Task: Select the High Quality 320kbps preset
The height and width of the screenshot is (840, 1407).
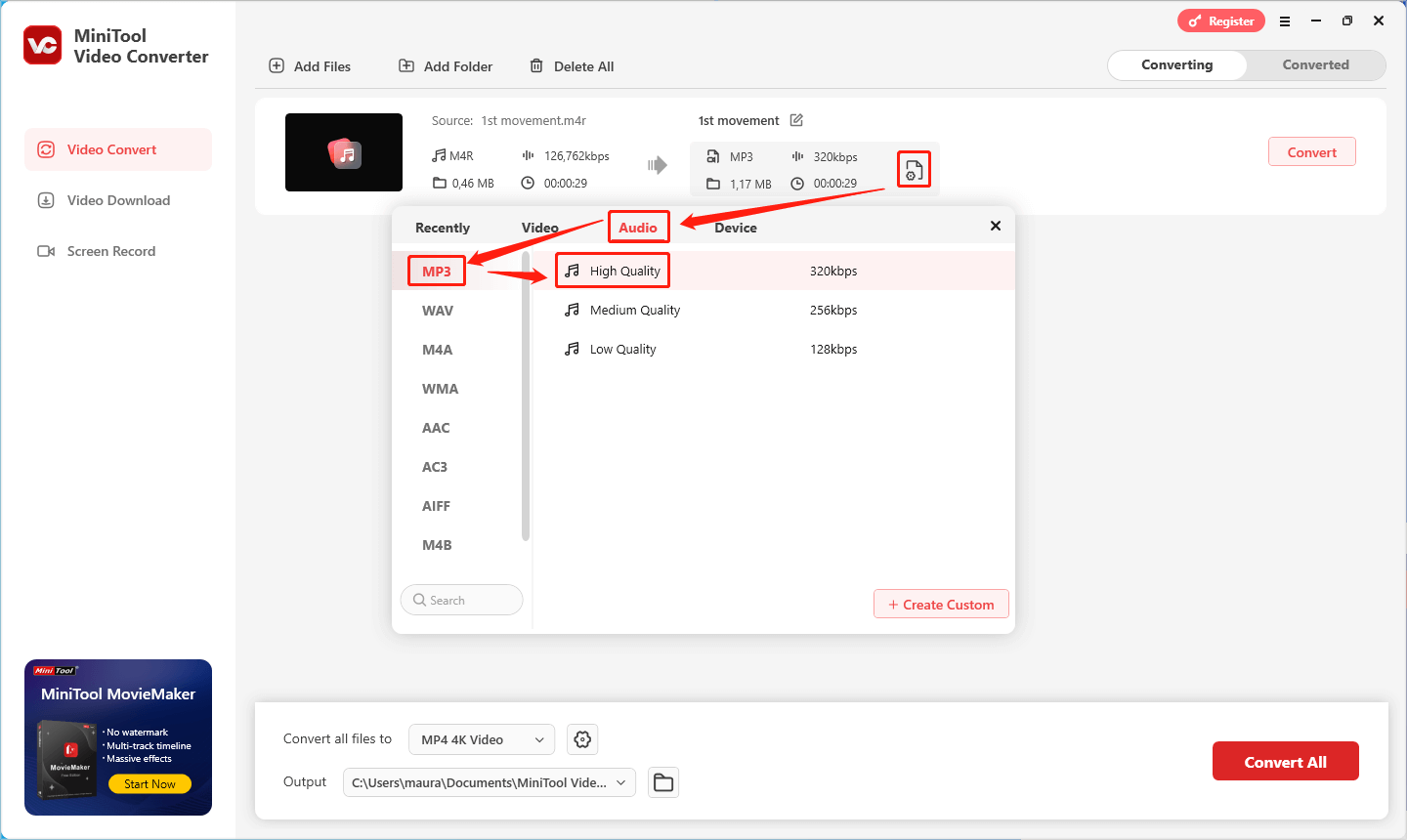Action: point(774,271)
